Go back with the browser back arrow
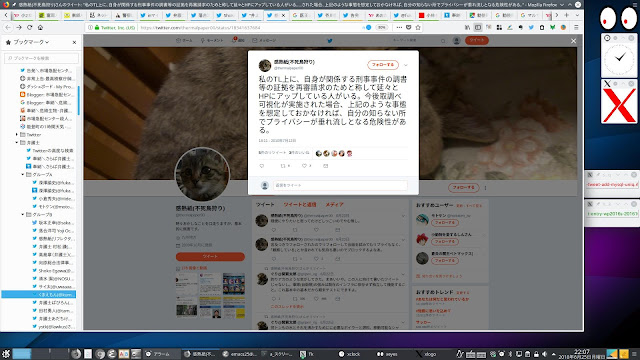The width and height of the screenshot is (640, 360). [x=8, y=27]
